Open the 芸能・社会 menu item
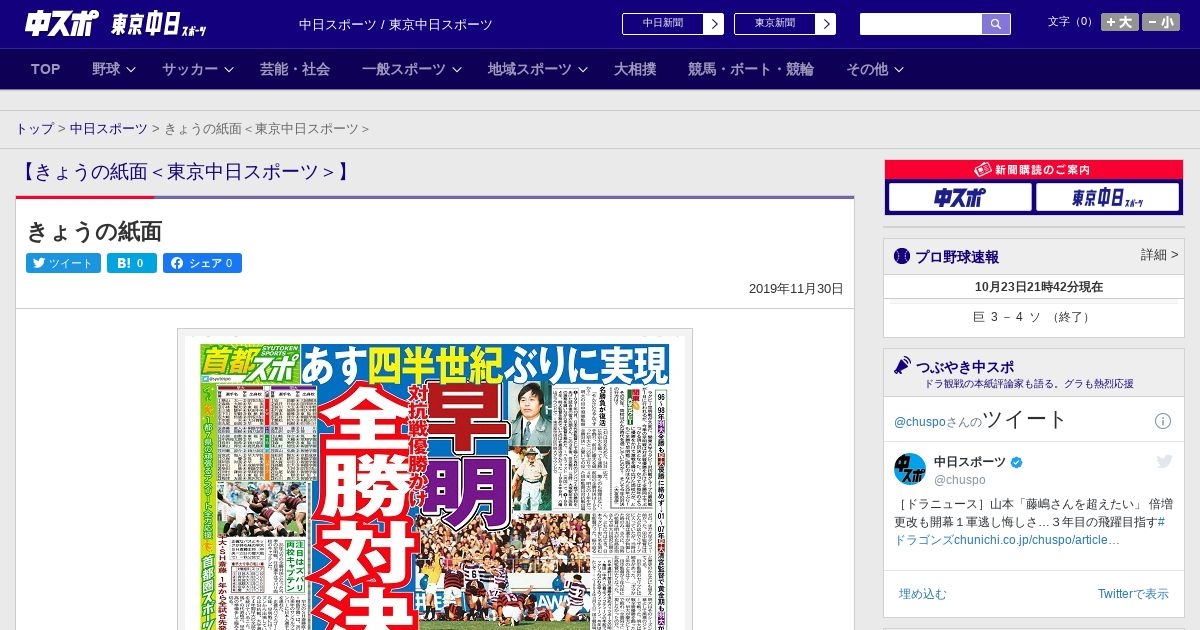 295,69
